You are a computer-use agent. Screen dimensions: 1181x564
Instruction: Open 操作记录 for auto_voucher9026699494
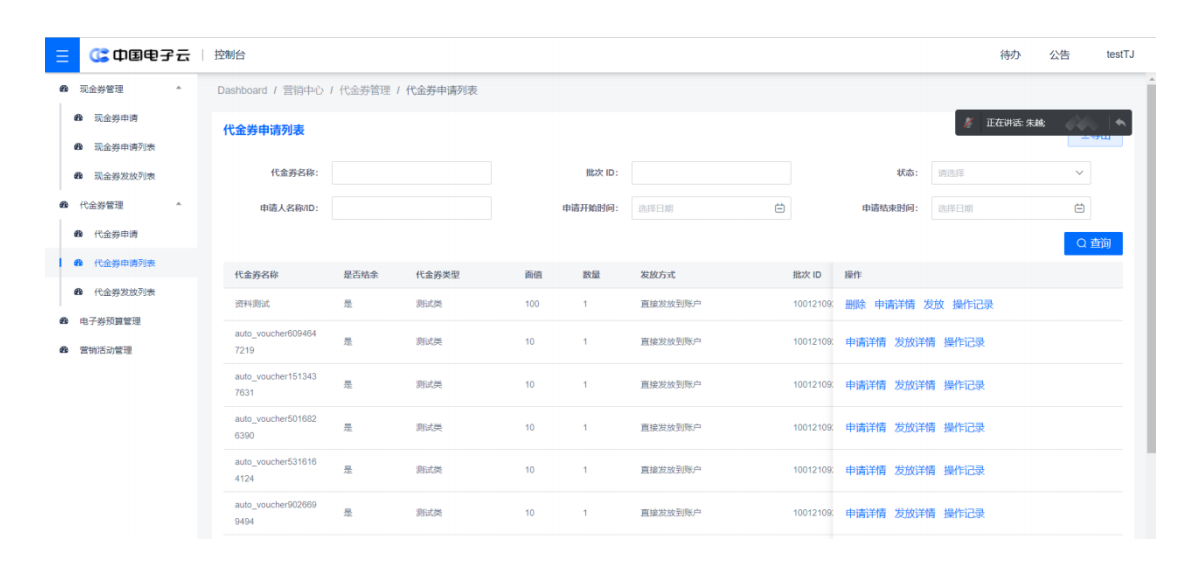[964, 513]
